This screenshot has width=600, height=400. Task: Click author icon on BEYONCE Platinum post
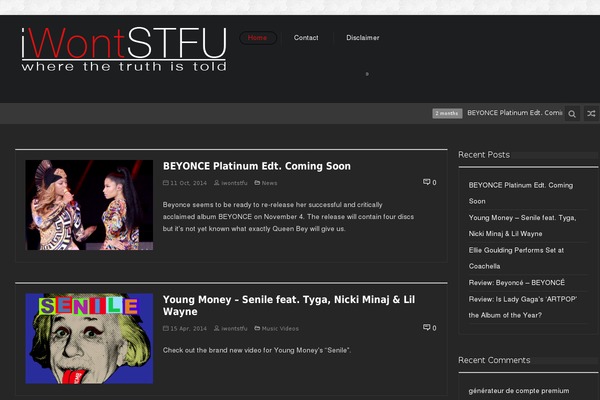[x=217, y=183]
